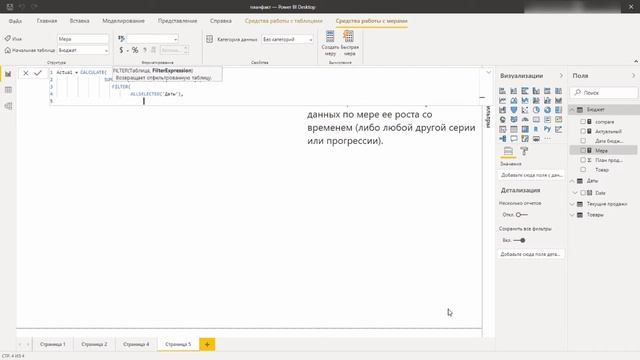This screenshot has height=360, width=640.
Task: Expand the formula bar with chevron
Action: (x=489, y=73)
